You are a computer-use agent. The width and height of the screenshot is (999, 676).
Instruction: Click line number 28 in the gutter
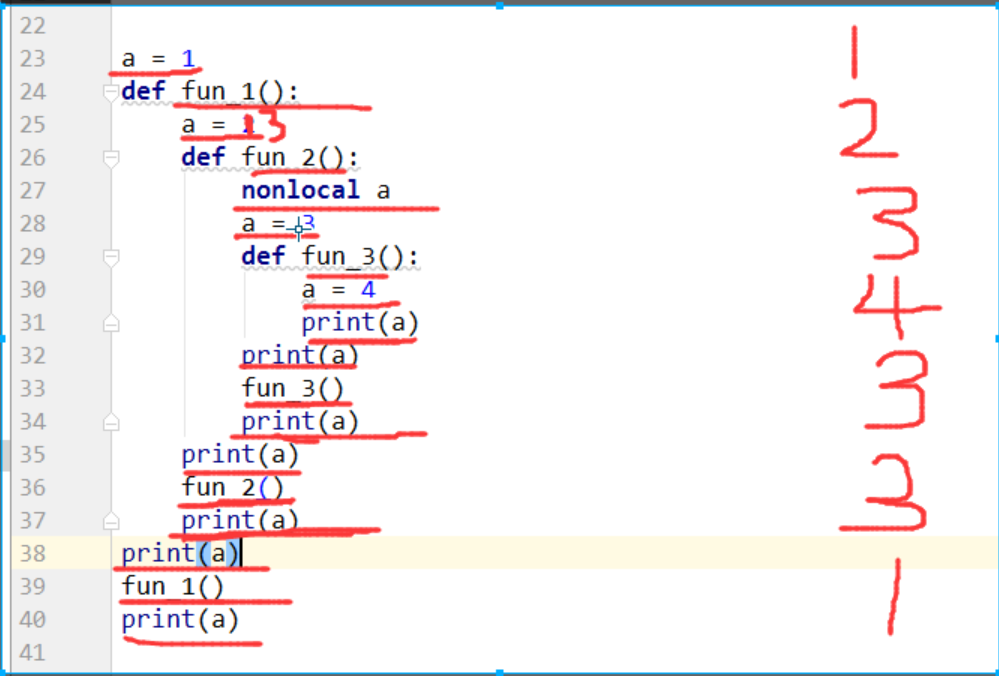[32, 224]
